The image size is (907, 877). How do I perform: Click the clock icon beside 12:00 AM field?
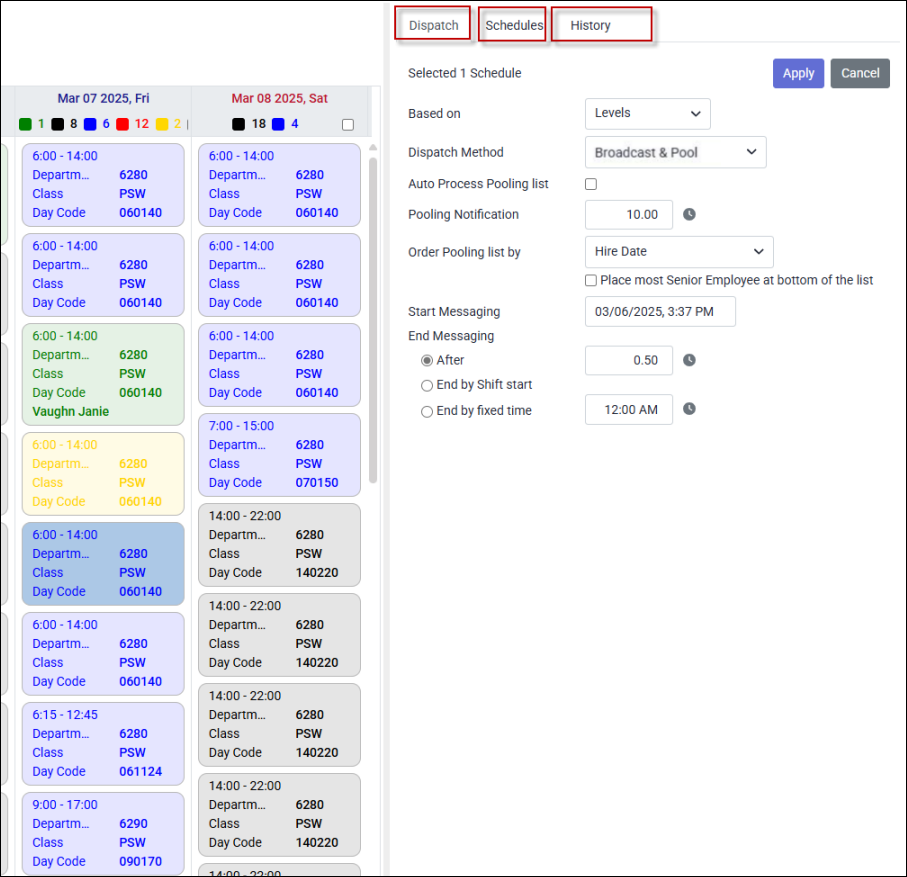click(x=689, y=408)
